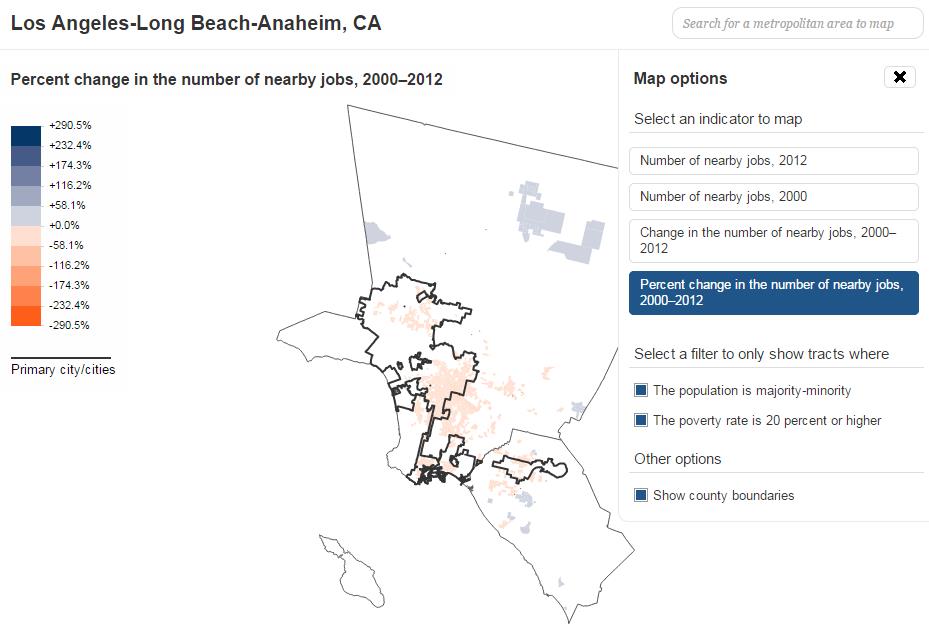This screenshot has height=626, width=929.
Task: Click the +0.0% pale blue legend swatch
Action: [26, 216]
